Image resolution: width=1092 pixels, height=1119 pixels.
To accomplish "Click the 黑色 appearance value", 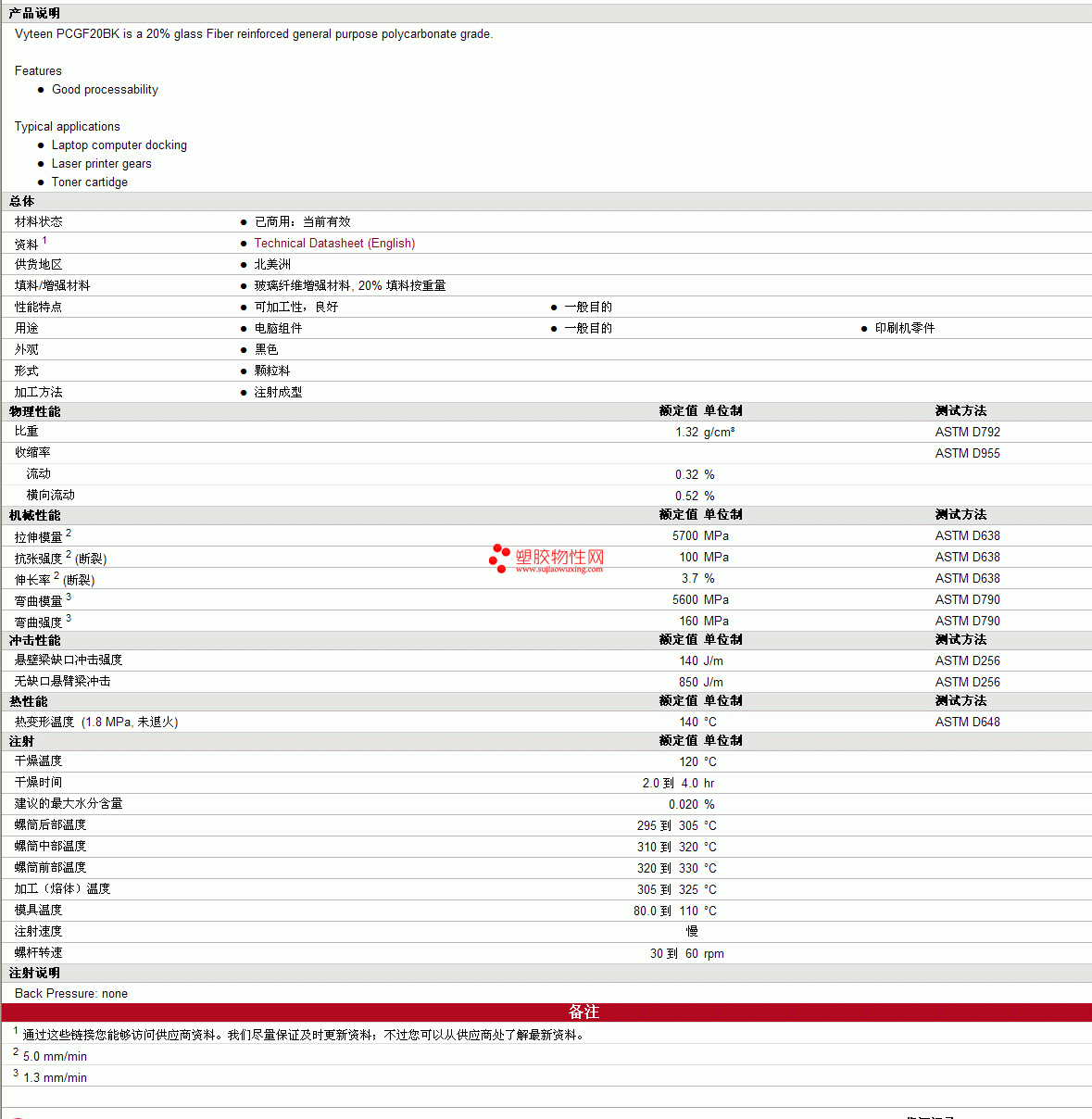I will pos(267,349).
